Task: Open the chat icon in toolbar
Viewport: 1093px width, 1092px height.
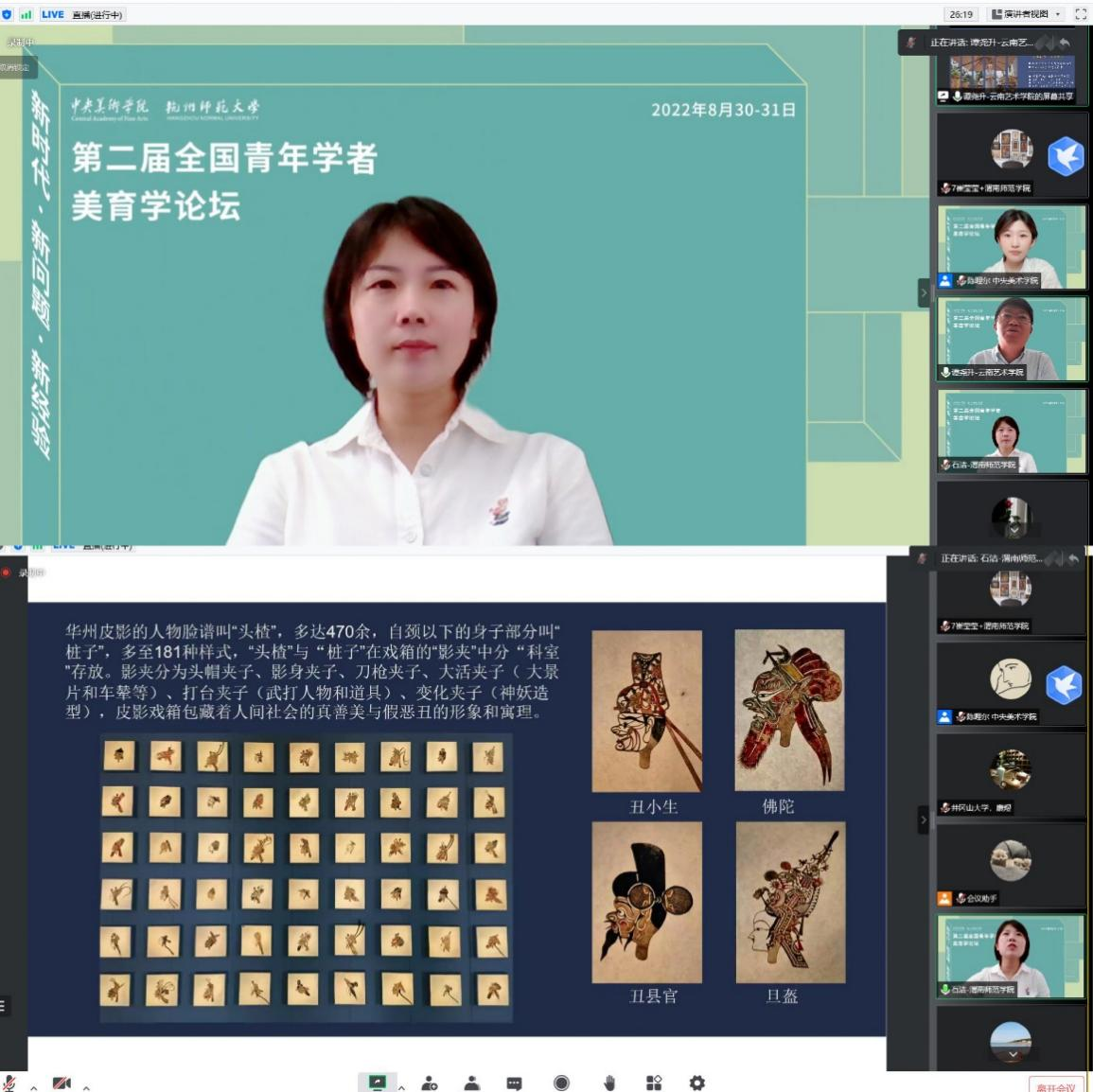Action: (x=515, y=1083)
